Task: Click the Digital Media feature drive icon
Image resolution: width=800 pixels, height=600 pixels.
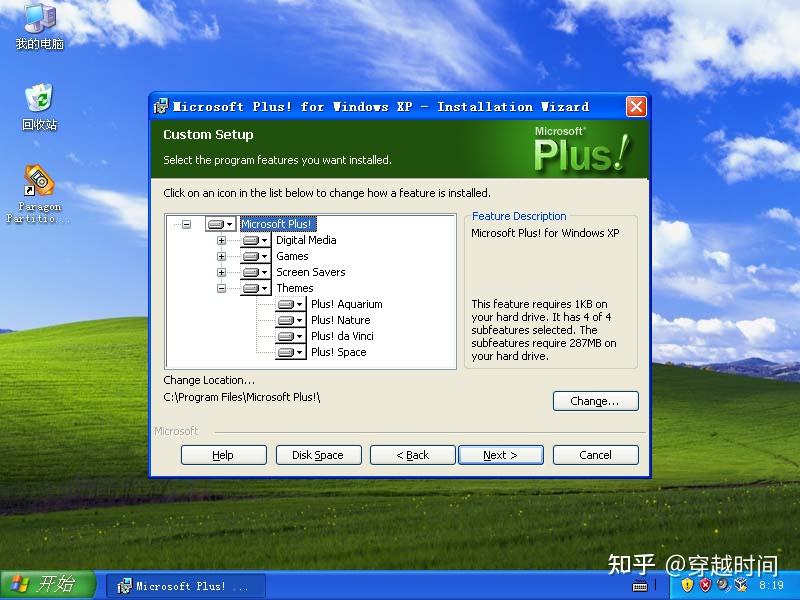Action: (x=250, y=240)
